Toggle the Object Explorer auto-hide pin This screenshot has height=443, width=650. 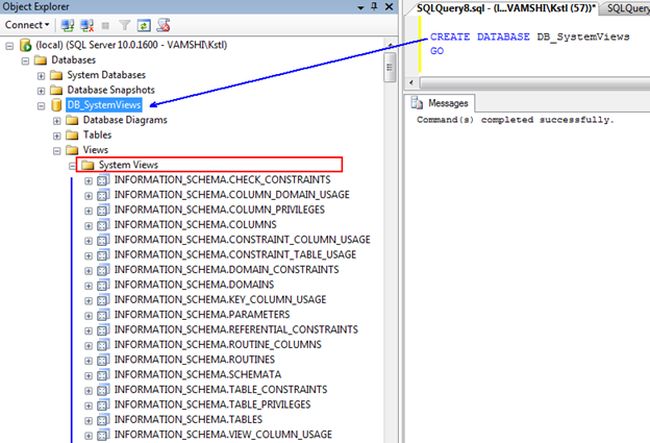point(374,7)
